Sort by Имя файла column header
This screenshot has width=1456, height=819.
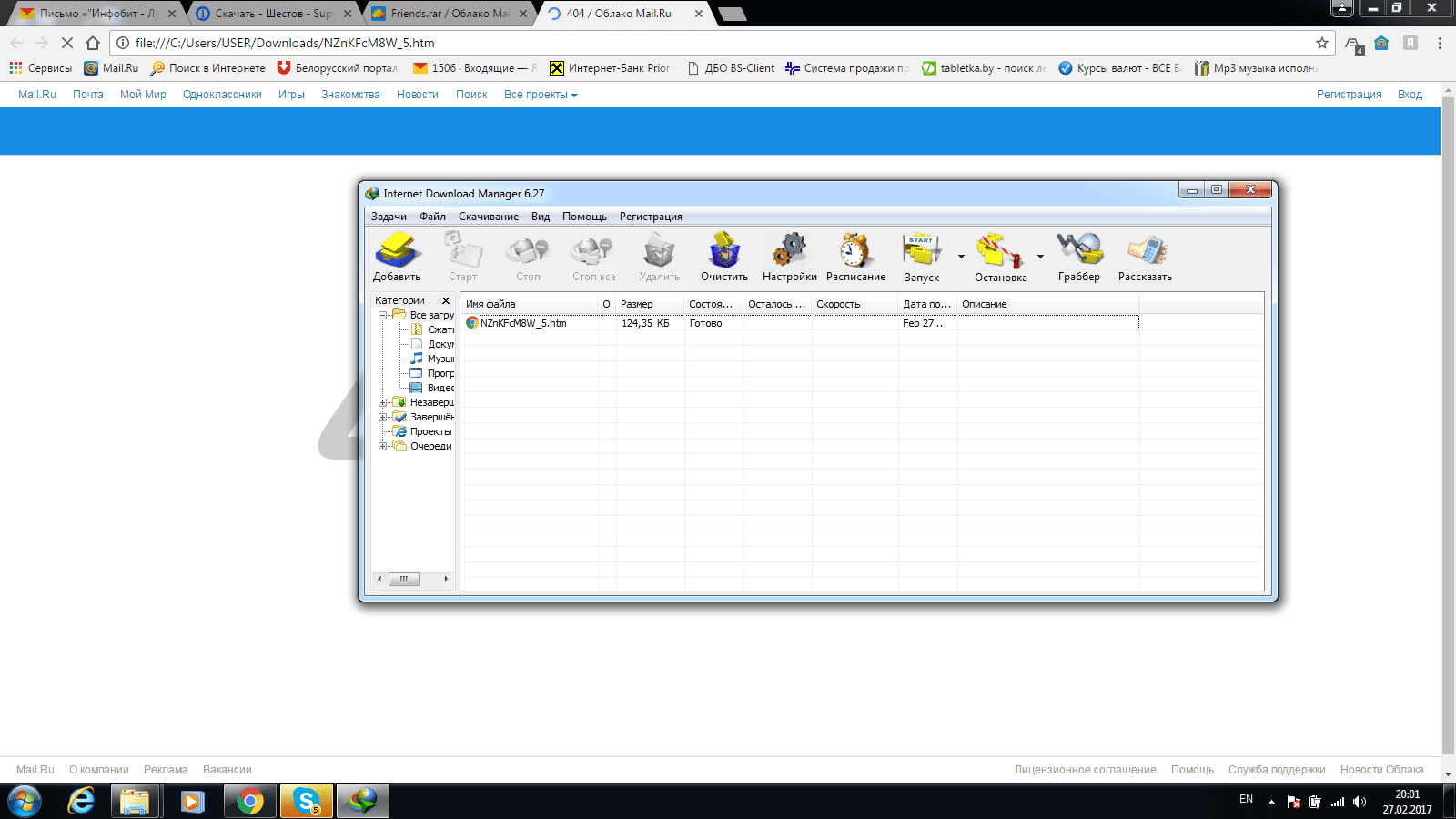[x=530, y=304]
